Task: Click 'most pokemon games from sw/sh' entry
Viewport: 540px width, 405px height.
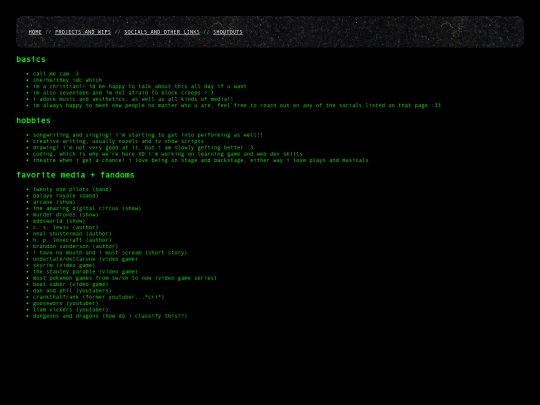Action: pyautogui.click(x=125, y=278)
